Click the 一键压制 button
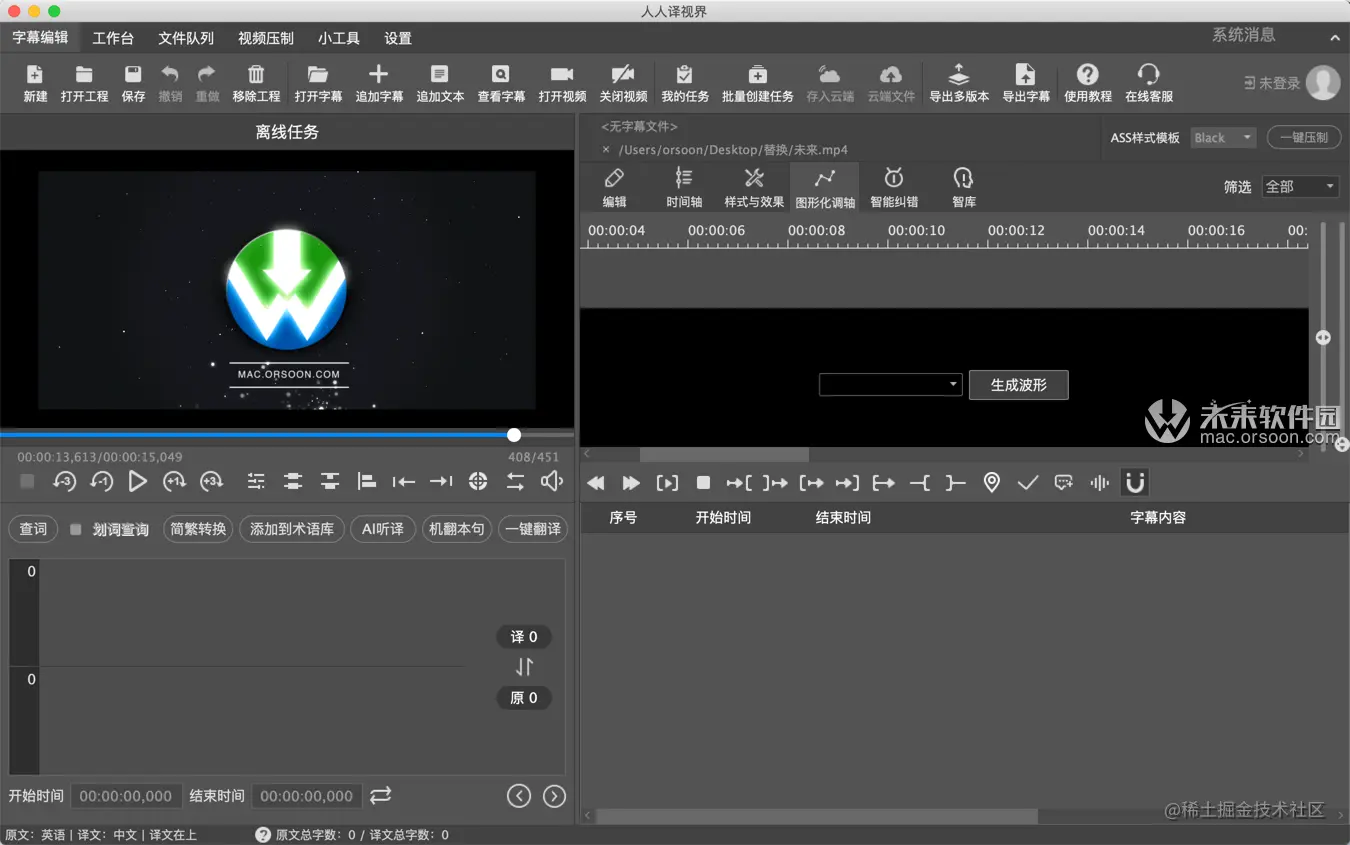The width and height of the screenshot is (1350, 845). [1304, 138]
